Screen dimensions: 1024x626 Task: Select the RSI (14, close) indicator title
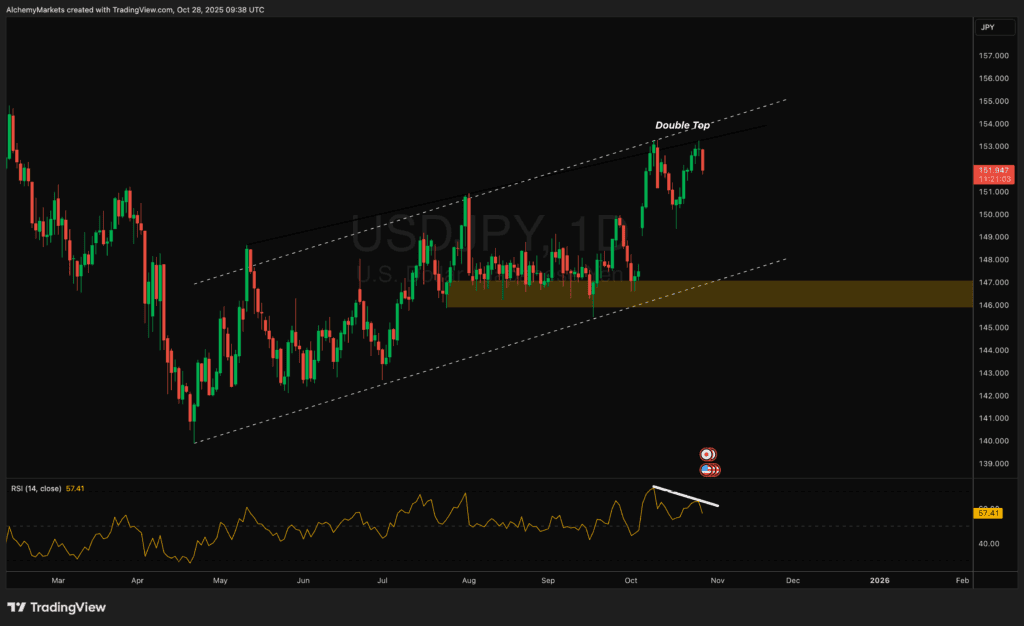click(36, 488)
